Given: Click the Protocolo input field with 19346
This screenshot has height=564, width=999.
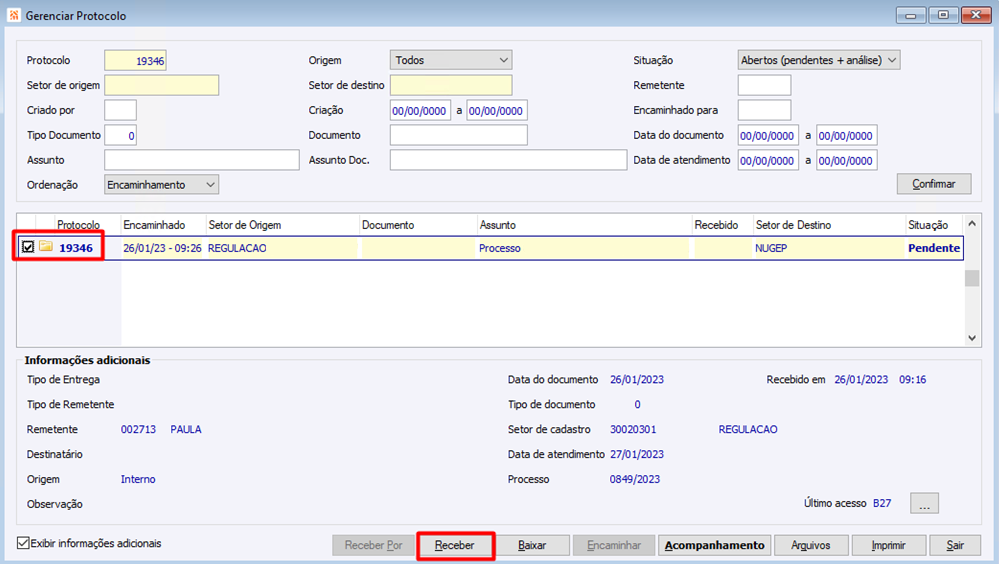Looking at the screenshot, I should [x=135, y=61].
